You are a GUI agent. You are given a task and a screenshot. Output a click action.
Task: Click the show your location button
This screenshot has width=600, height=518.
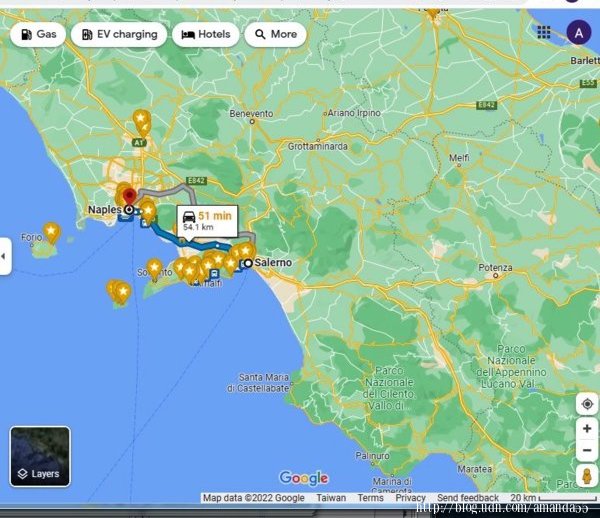tap(587, 404)
